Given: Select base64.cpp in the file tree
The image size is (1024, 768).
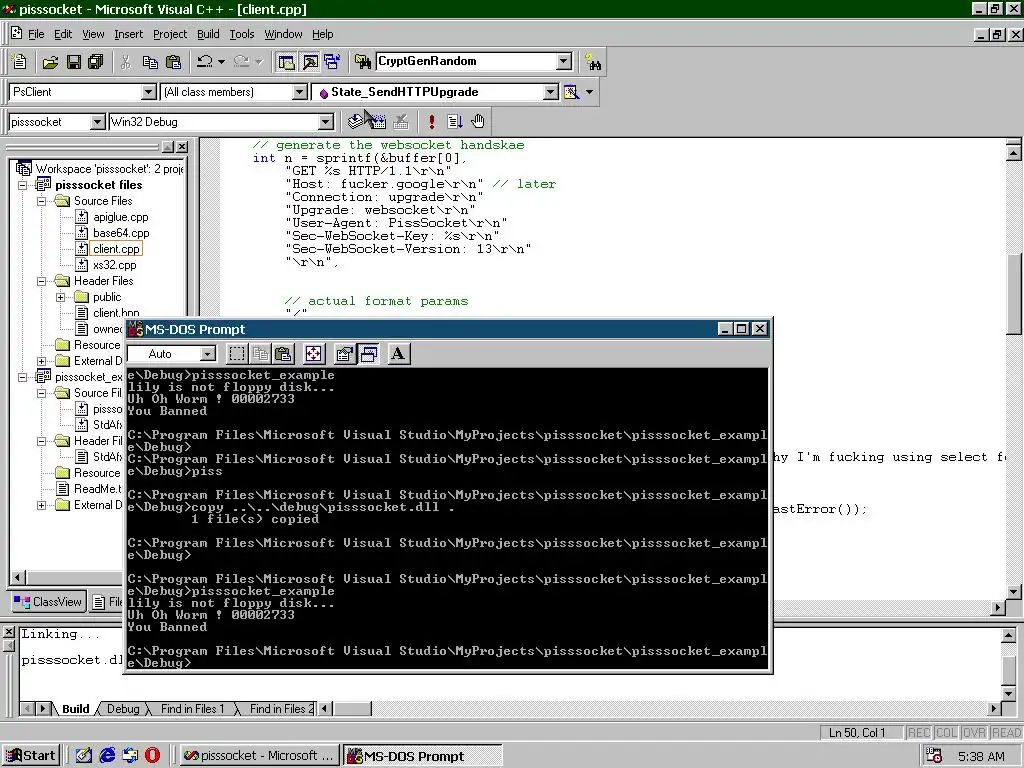Looking at the screenshot, I should [121, 233].
